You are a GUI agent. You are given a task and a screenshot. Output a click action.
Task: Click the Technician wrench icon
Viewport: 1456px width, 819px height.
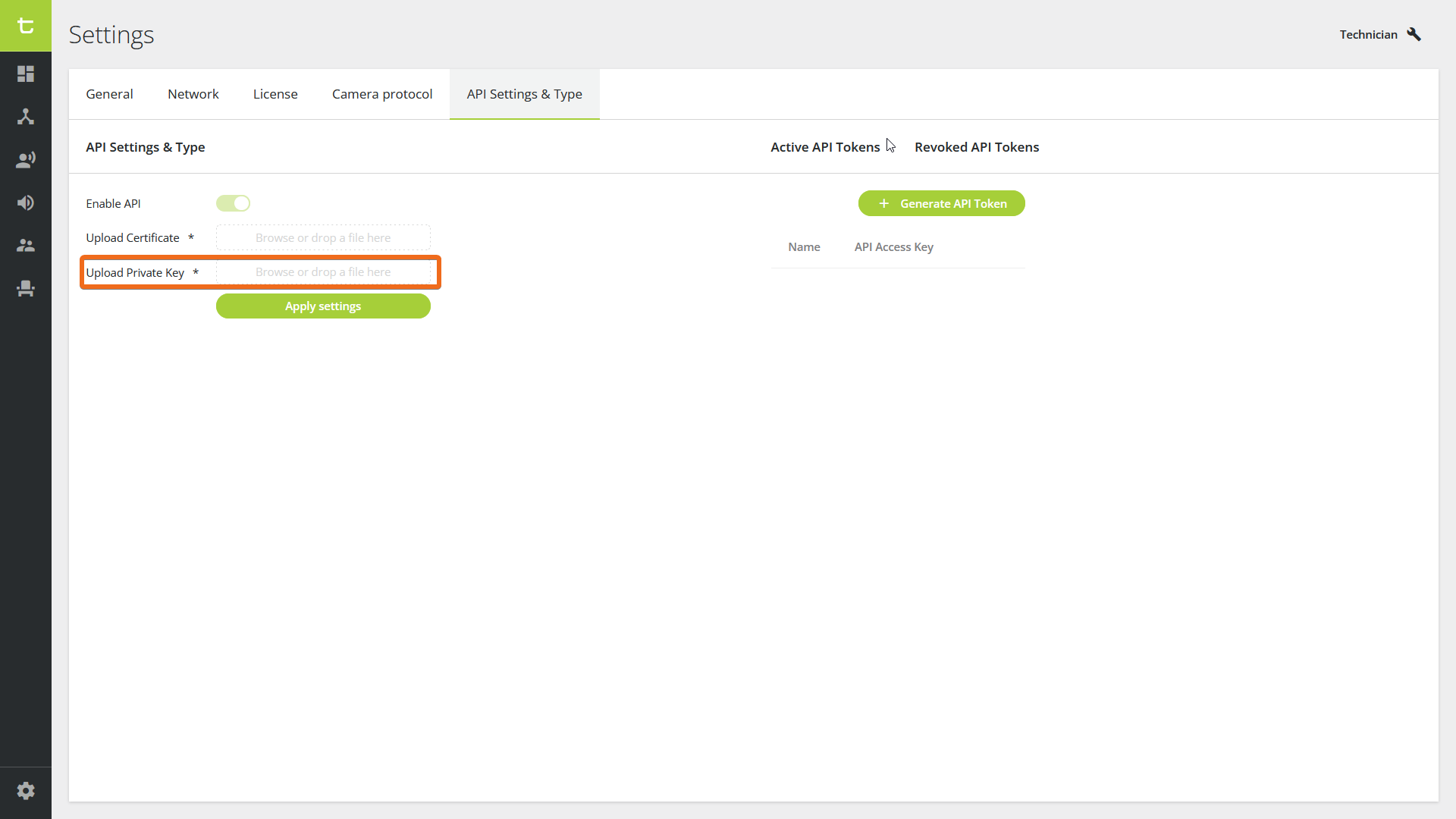pos(1414,34)
